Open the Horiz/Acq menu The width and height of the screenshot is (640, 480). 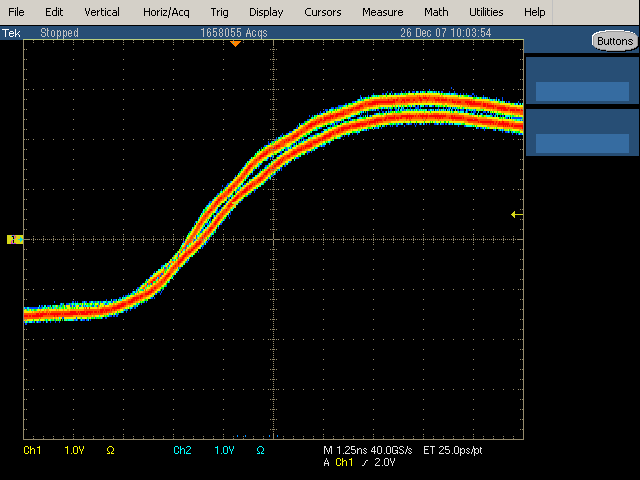point(165,12)
